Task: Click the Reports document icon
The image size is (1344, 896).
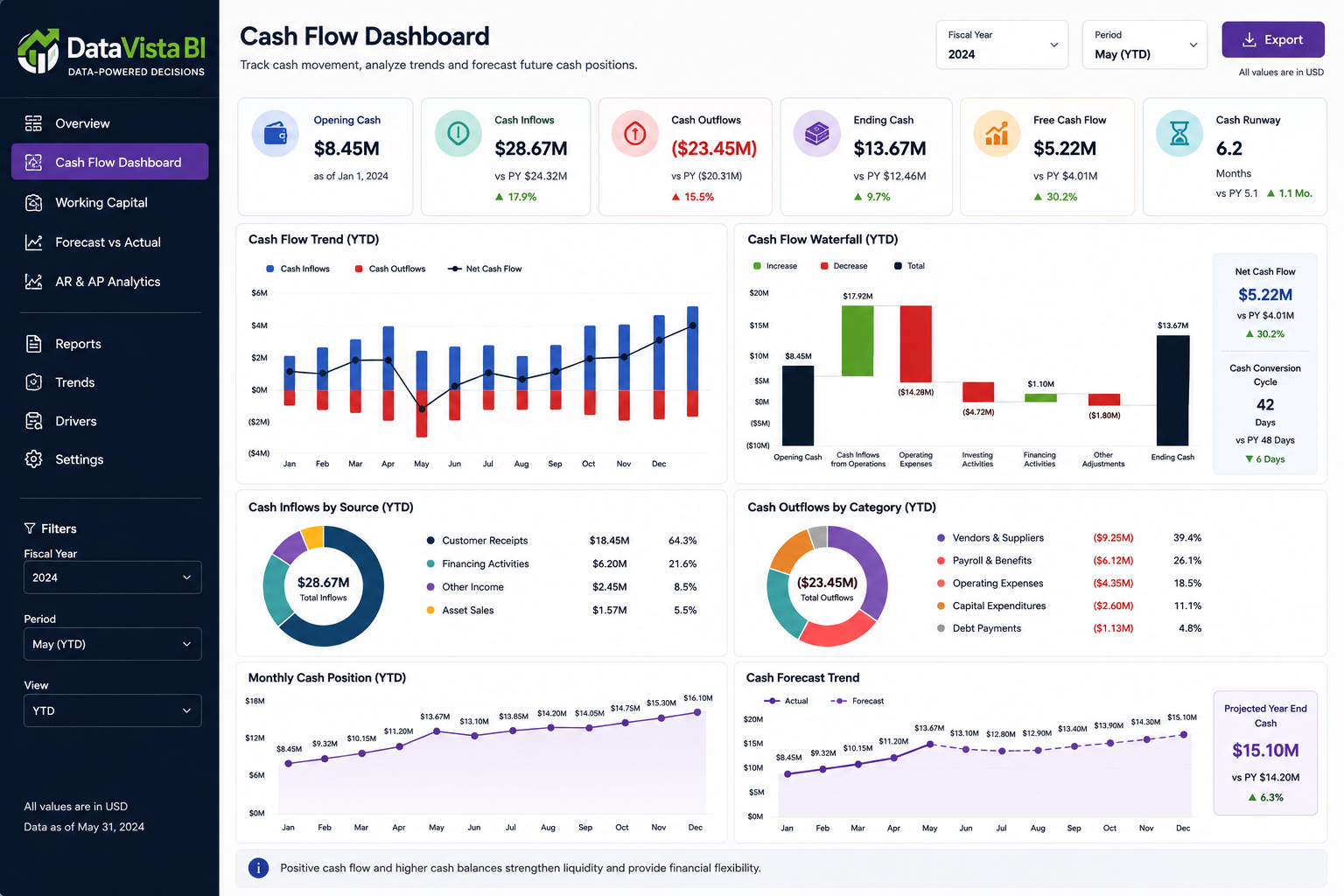Action: pyautogui.click(x=33, y=344)
